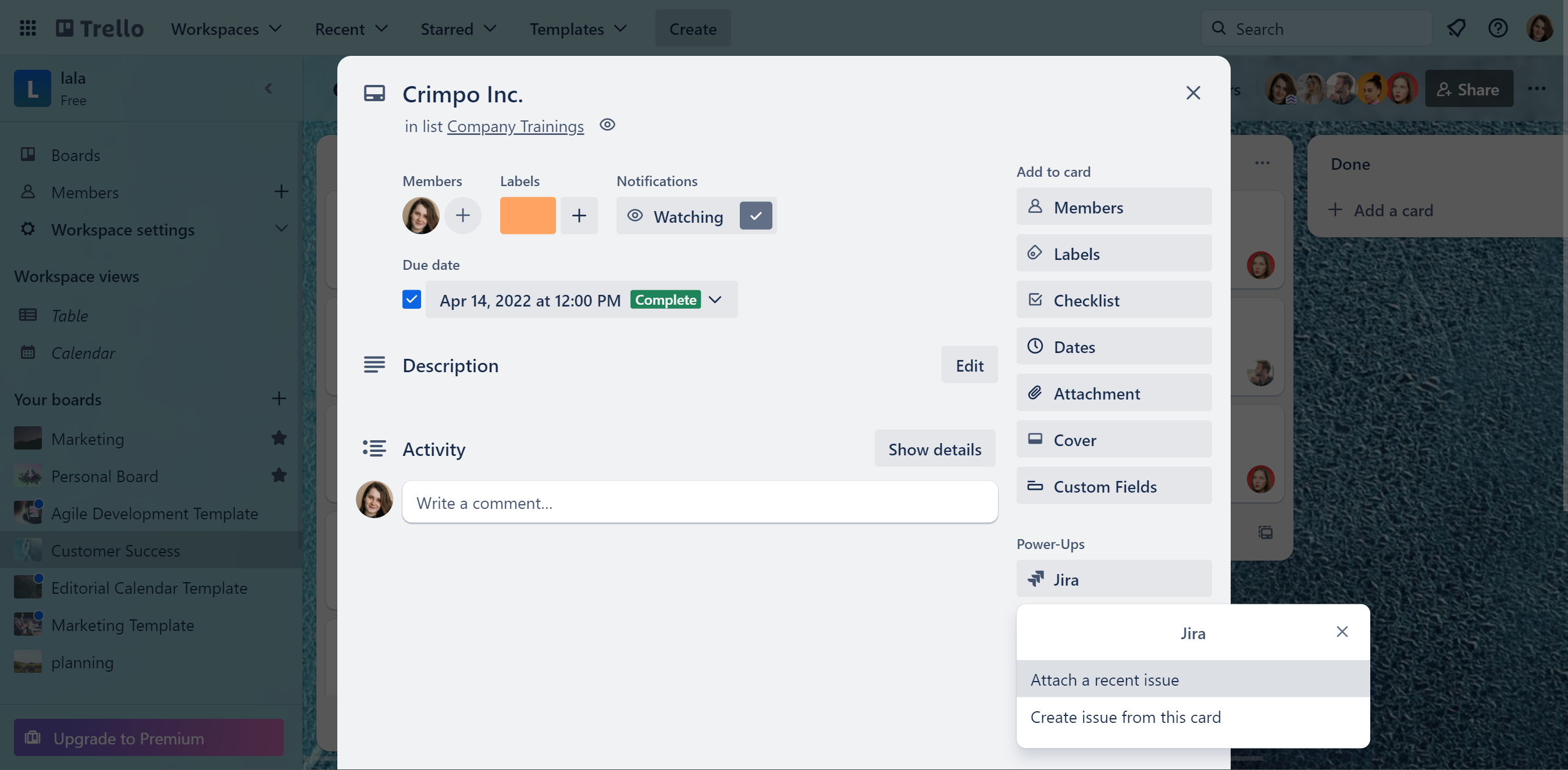Click the Write a comment input field
This screenshot has width=1568, height=770.
tap(700, 501)
